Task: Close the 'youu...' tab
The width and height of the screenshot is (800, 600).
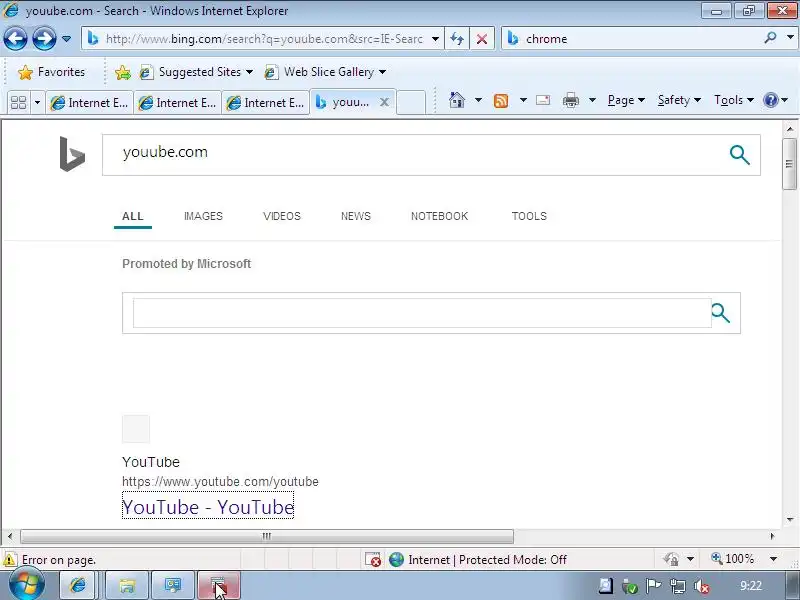Action: tap(384, 102)
